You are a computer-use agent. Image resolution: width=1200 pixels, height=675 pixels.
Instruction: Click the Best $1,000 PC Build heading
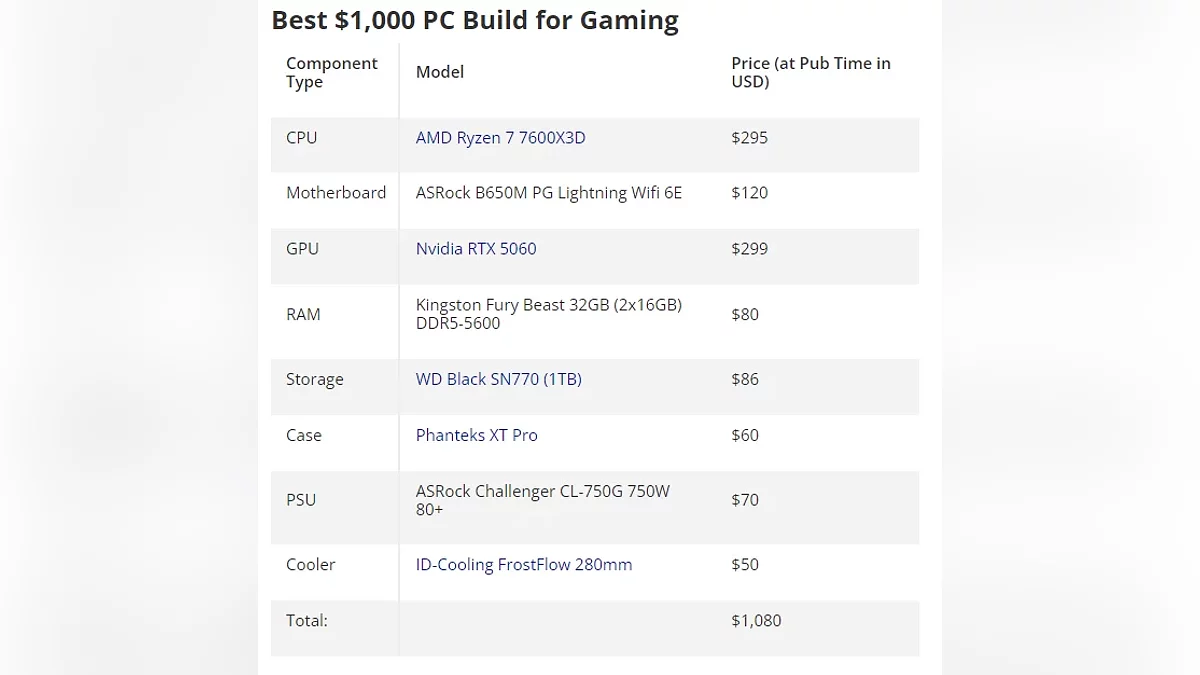coord(475,20)
